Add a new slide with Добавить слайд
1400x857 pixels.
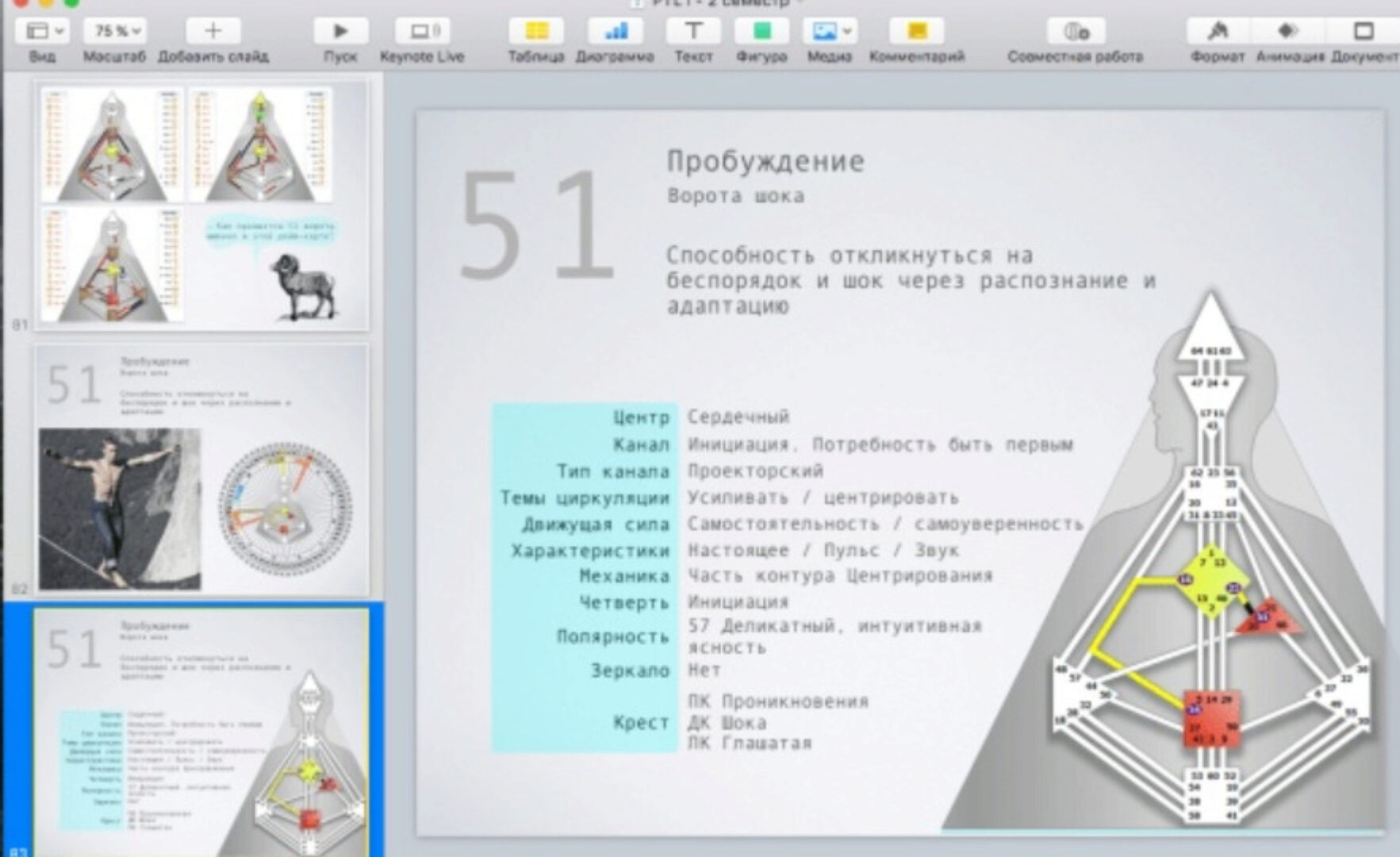212,33
